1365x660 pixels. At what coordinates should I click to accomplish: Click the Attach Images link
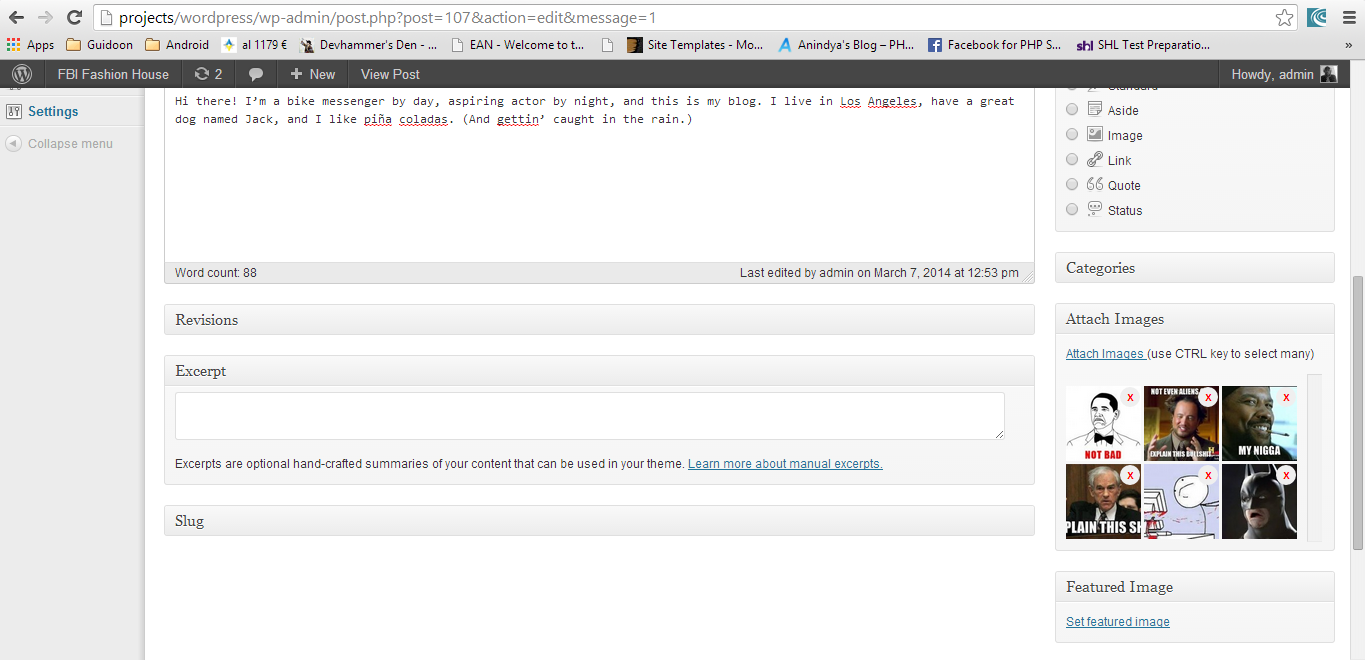coord(1105,354)
